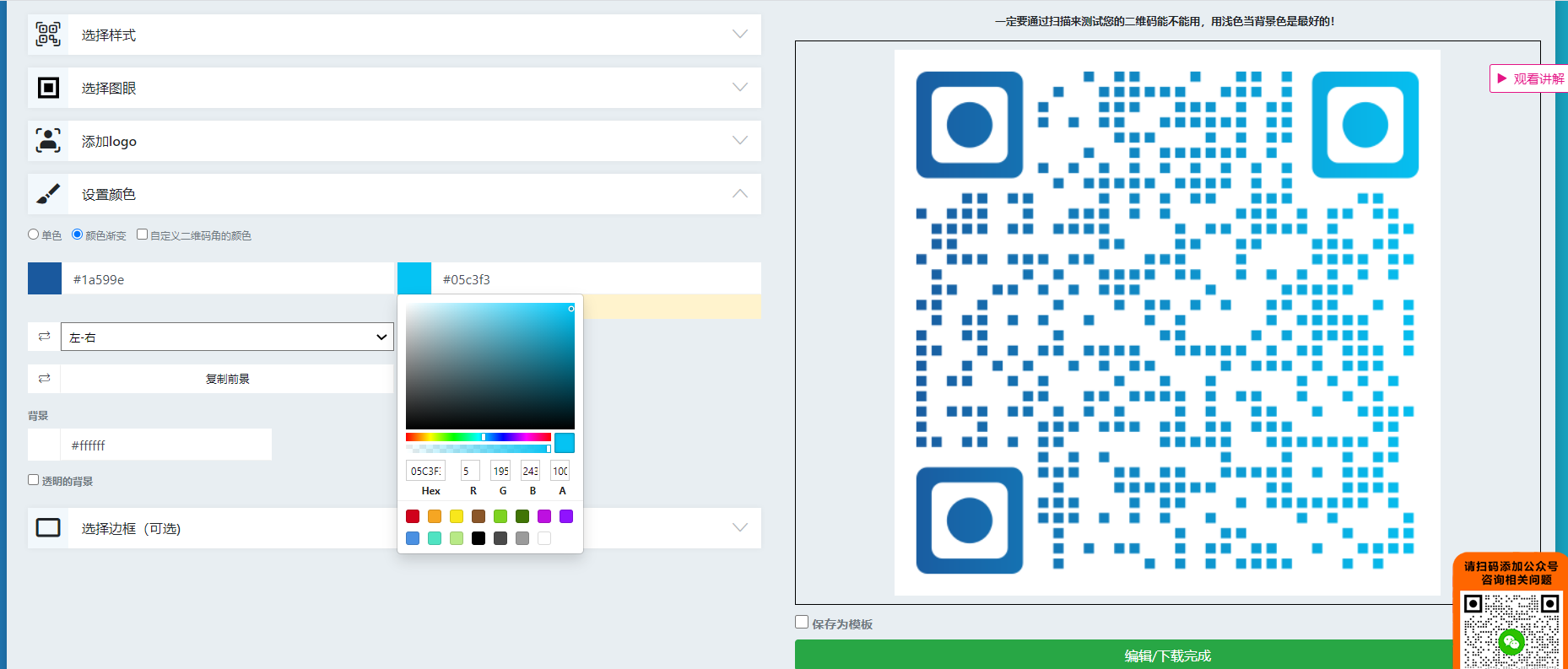Pick the purple preset swatch

point(566,516)
